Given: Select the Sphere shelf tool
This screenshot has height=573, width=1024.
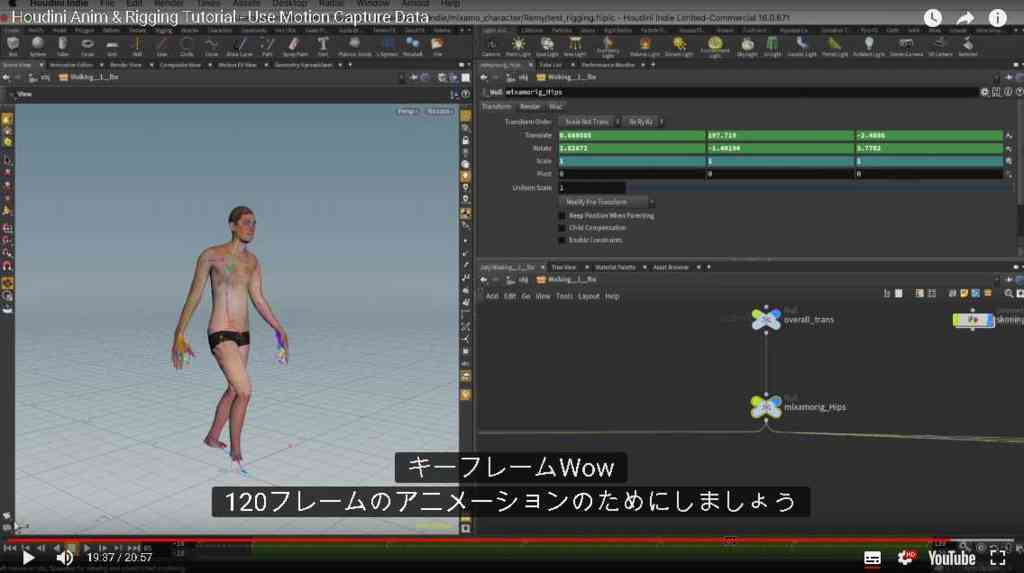Looking at the screenshot, I should (37, 46).
